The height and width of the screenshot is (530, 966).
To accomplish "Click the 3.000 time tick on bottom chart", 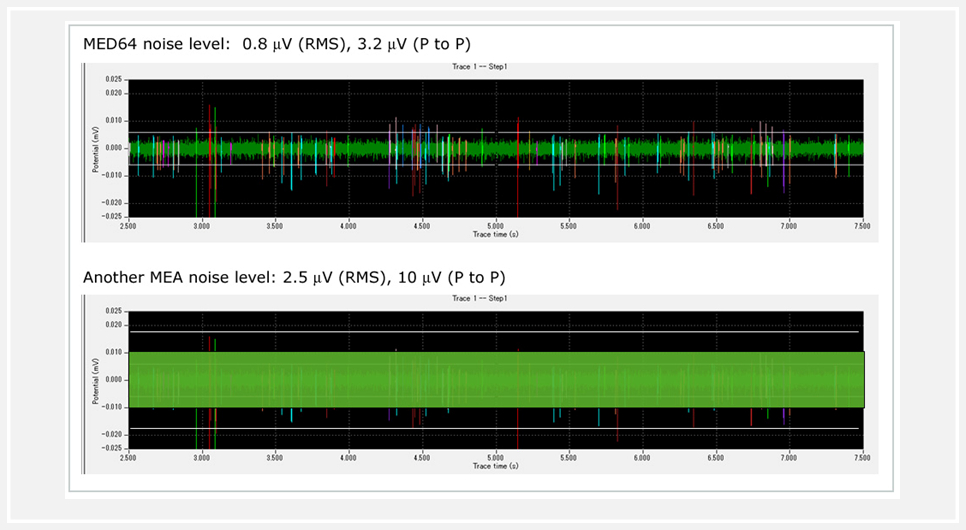I will [x=202, y=457].
